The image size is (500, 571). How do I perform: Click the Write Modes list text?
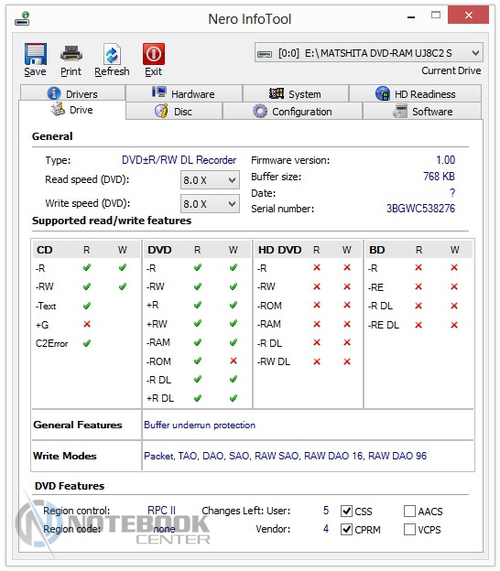tap(285, 456)
